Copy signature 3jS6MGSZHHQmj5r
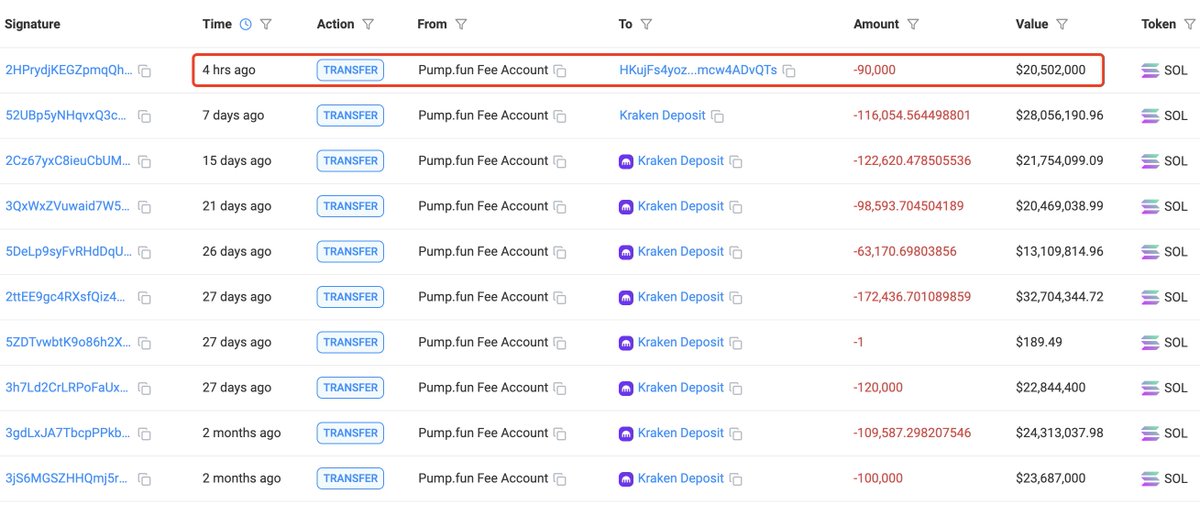The width and height of the screenshot is (1200, 505). 145,479
